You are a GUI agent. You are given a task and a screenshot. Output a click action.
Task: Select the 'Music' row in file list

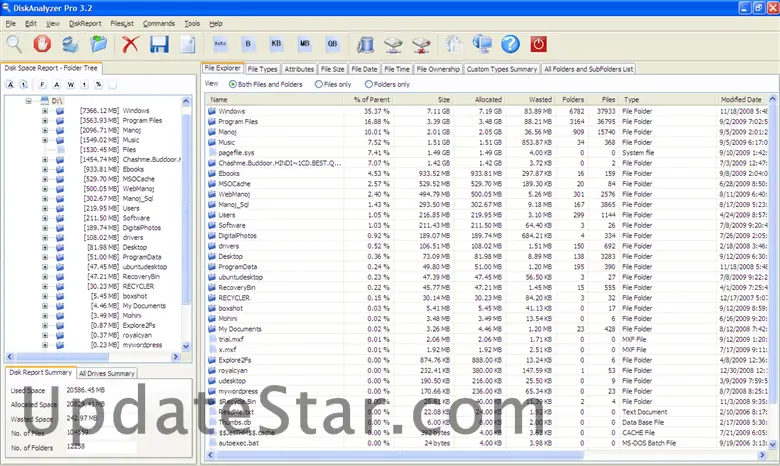(488, 142)
